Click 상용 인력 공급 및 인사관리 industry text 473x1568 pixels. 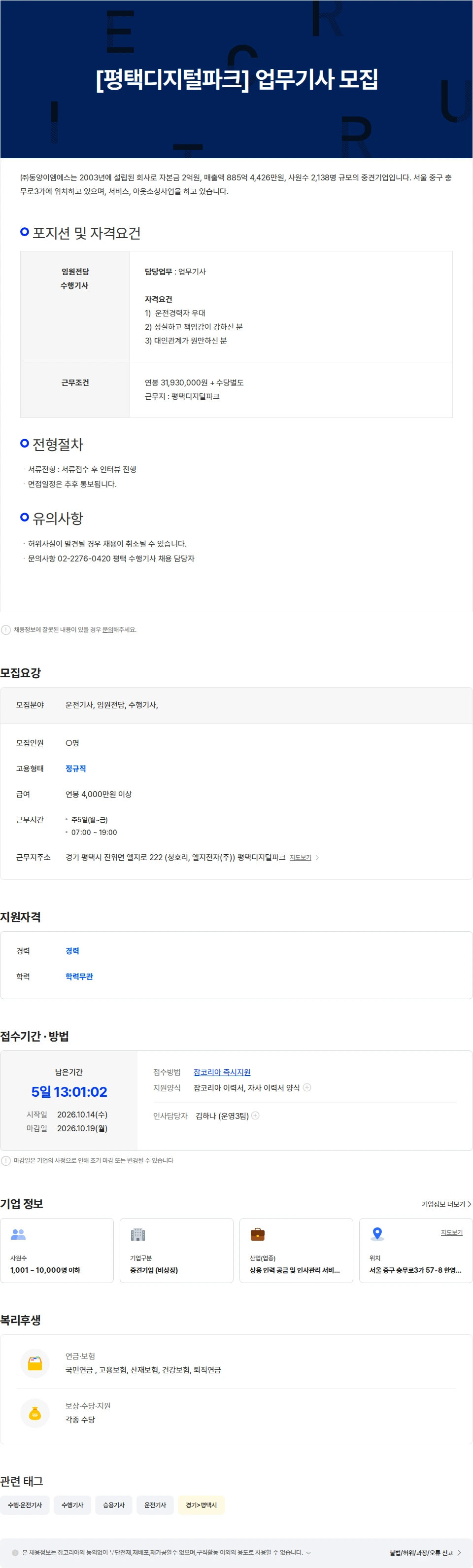pyautogui.click(x=295, y=1270)
